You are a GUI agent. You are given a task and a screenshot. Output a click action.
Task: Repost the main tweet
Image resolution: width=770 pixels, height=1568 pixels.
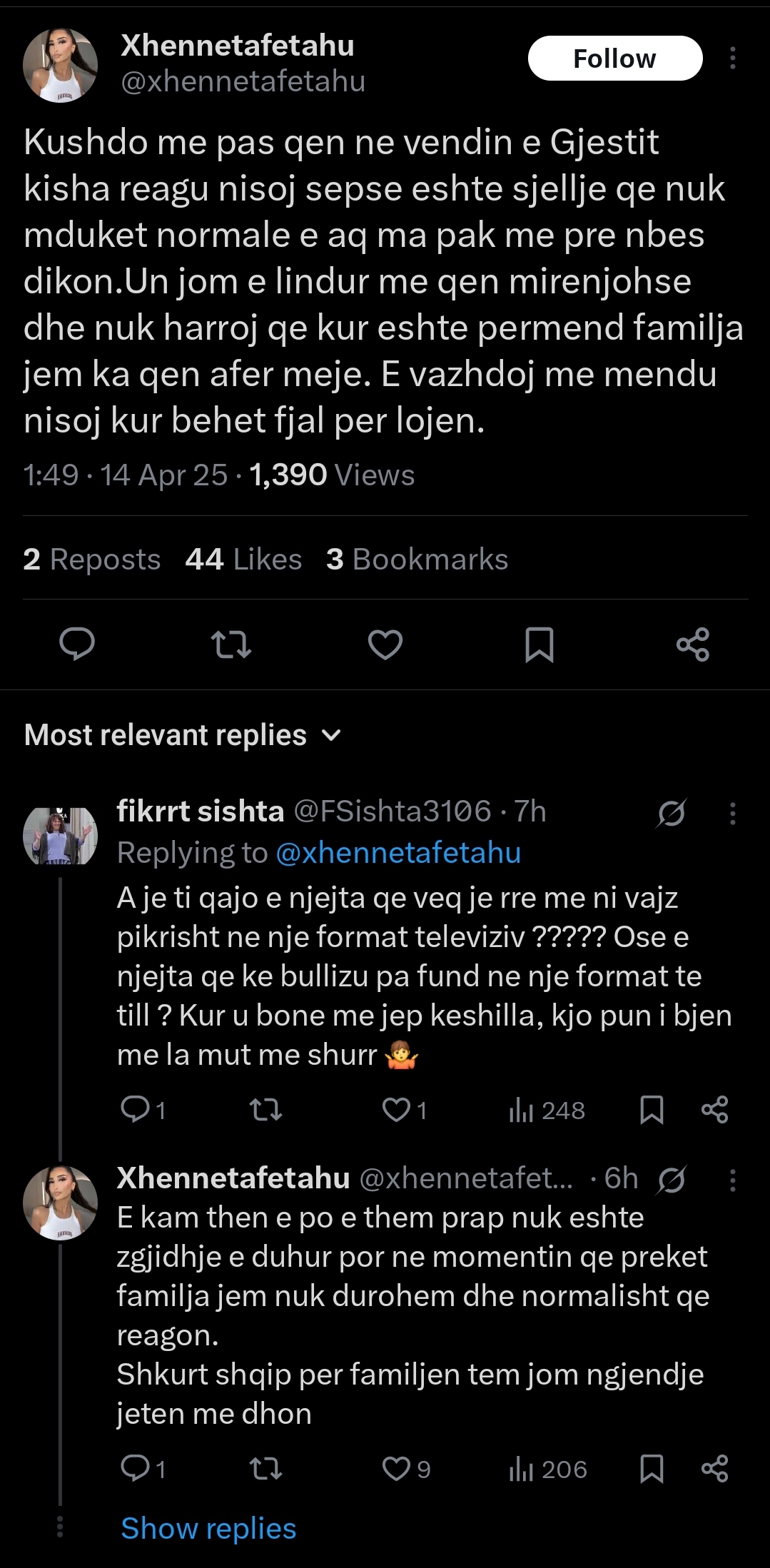point(232,644)
